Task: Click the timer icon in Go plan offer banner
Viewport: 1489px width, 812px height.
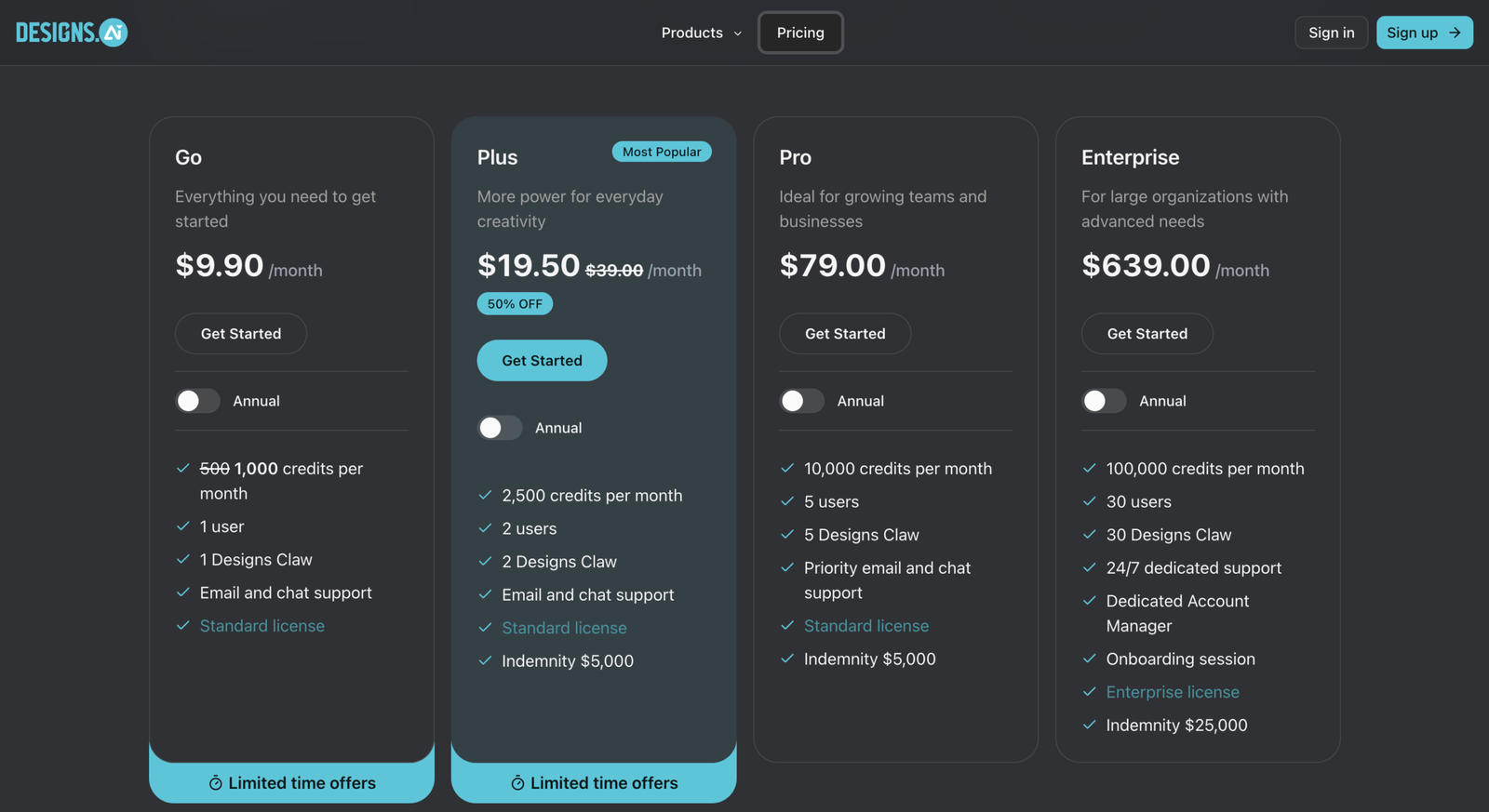Action: (216, 783)
